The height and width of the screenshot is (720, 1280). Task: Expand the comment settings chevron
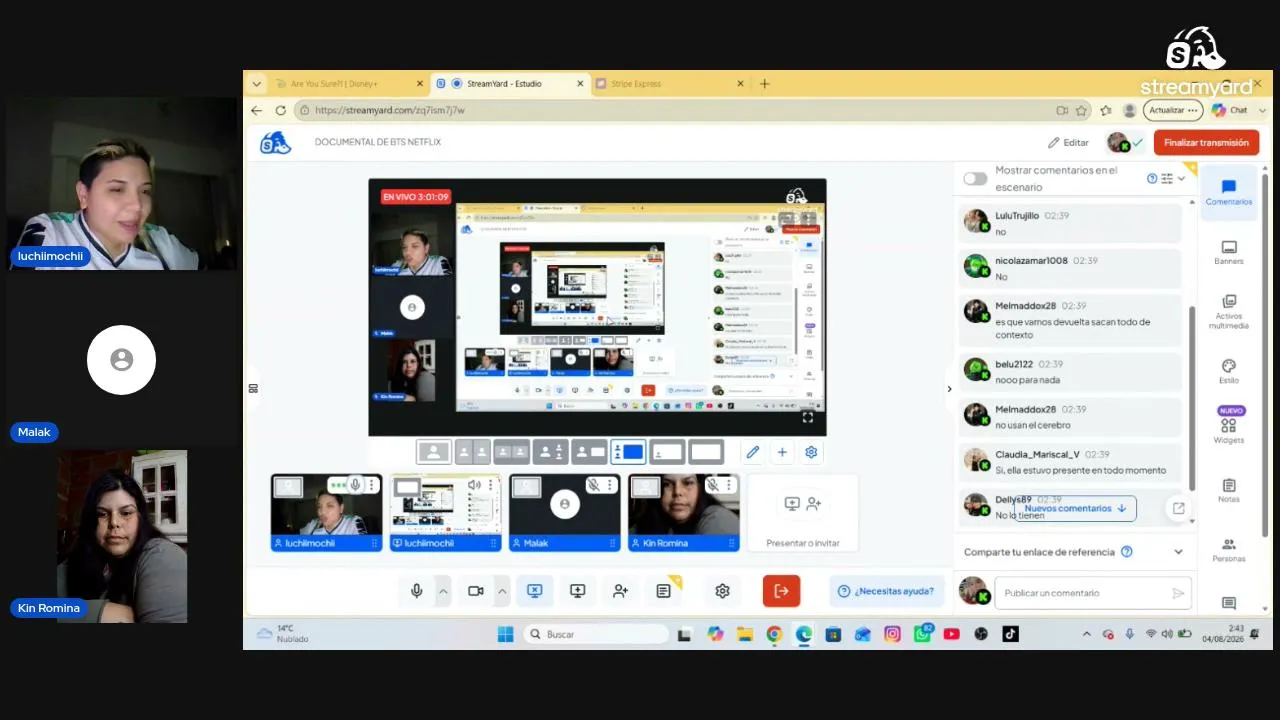[x=1181, y=179]
